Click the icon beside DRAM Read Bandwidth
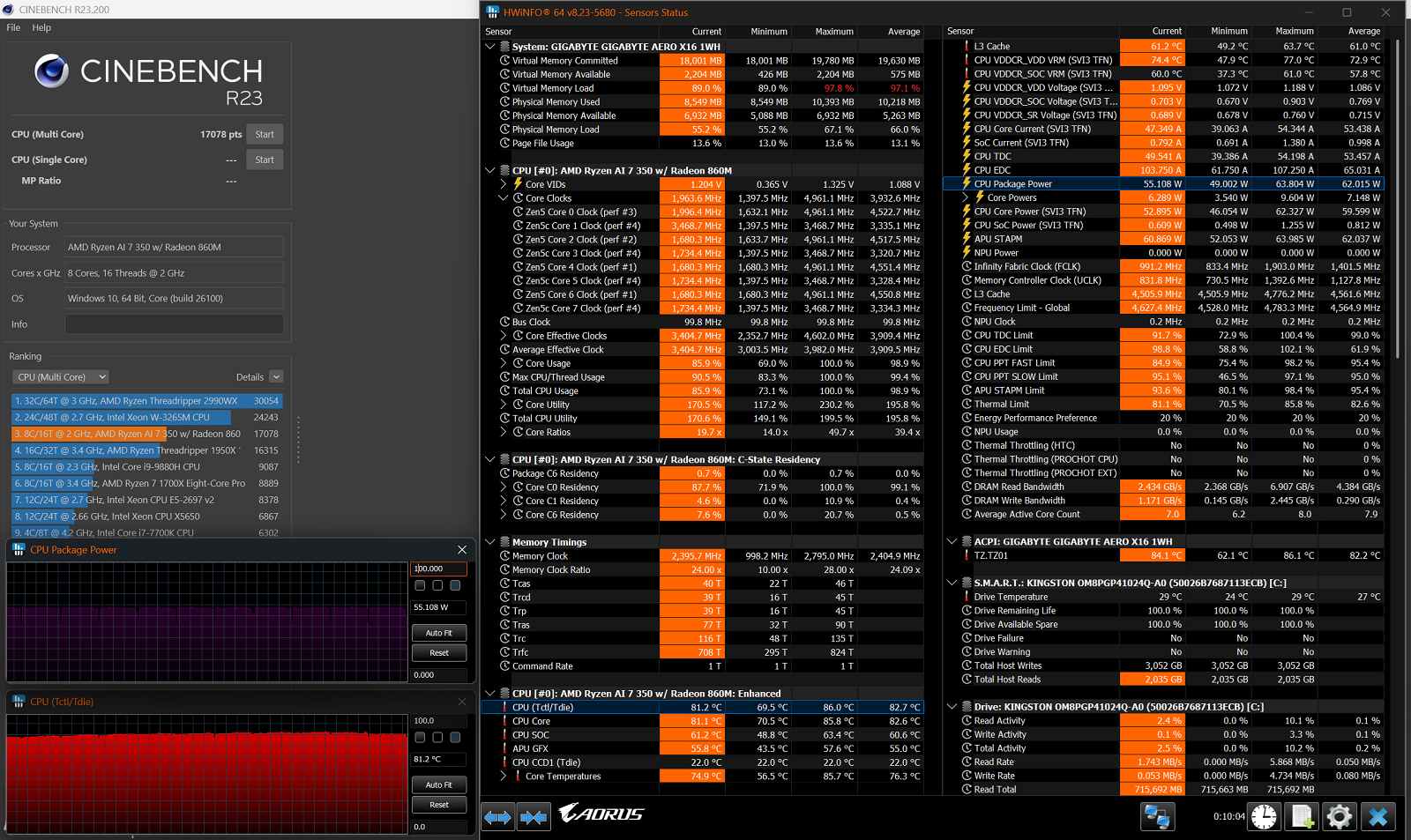The image size is (1411, 840). coord(967,487)
